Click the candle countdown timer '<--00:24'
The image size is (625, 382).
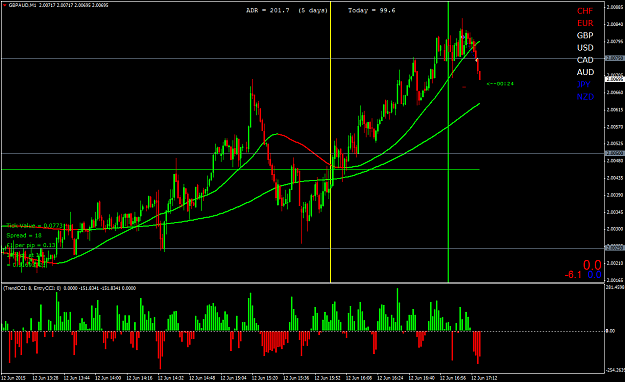(x=500, y=84)
